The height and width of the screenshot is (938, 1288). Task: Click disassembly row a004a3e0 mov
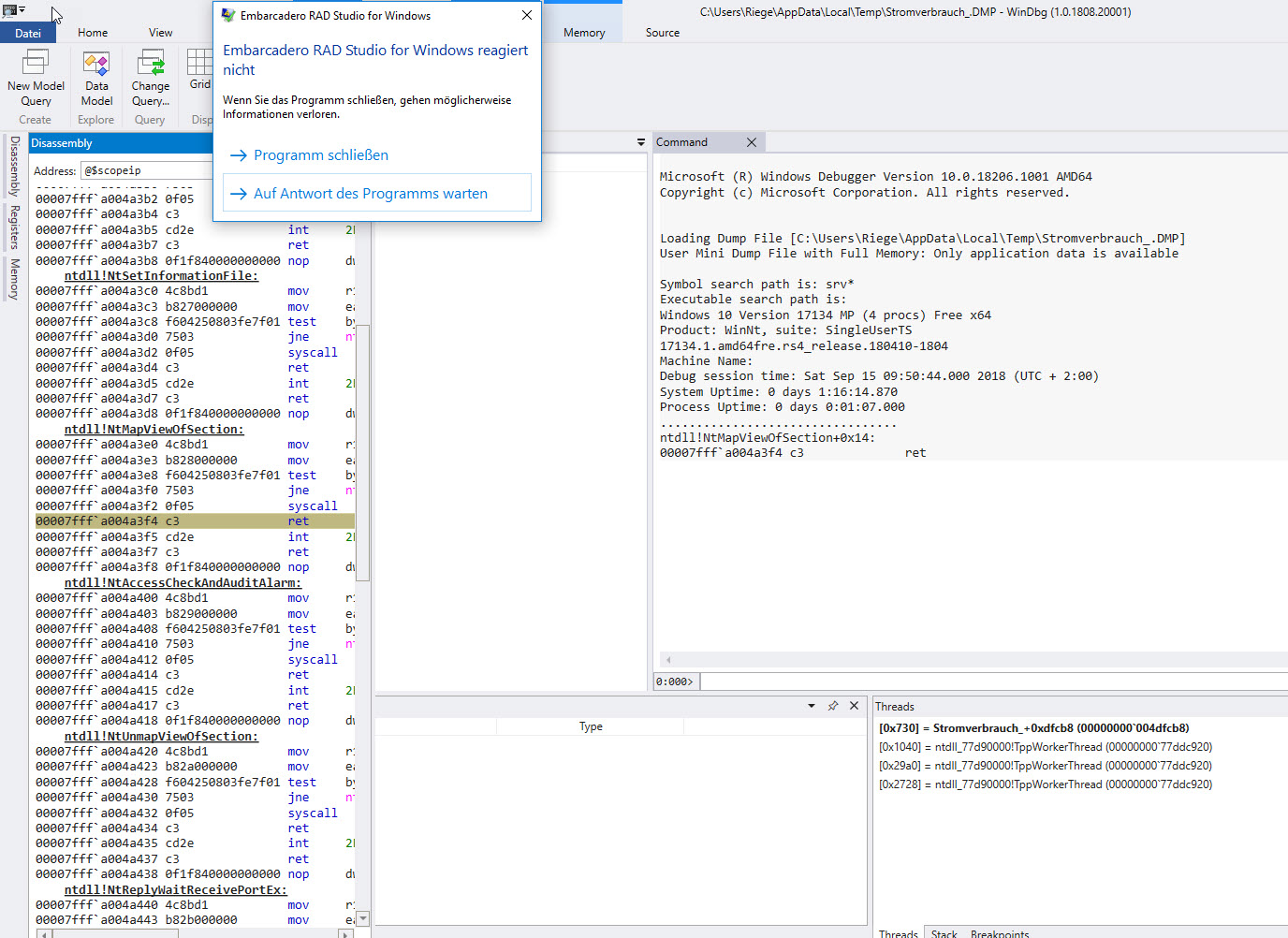195,445
